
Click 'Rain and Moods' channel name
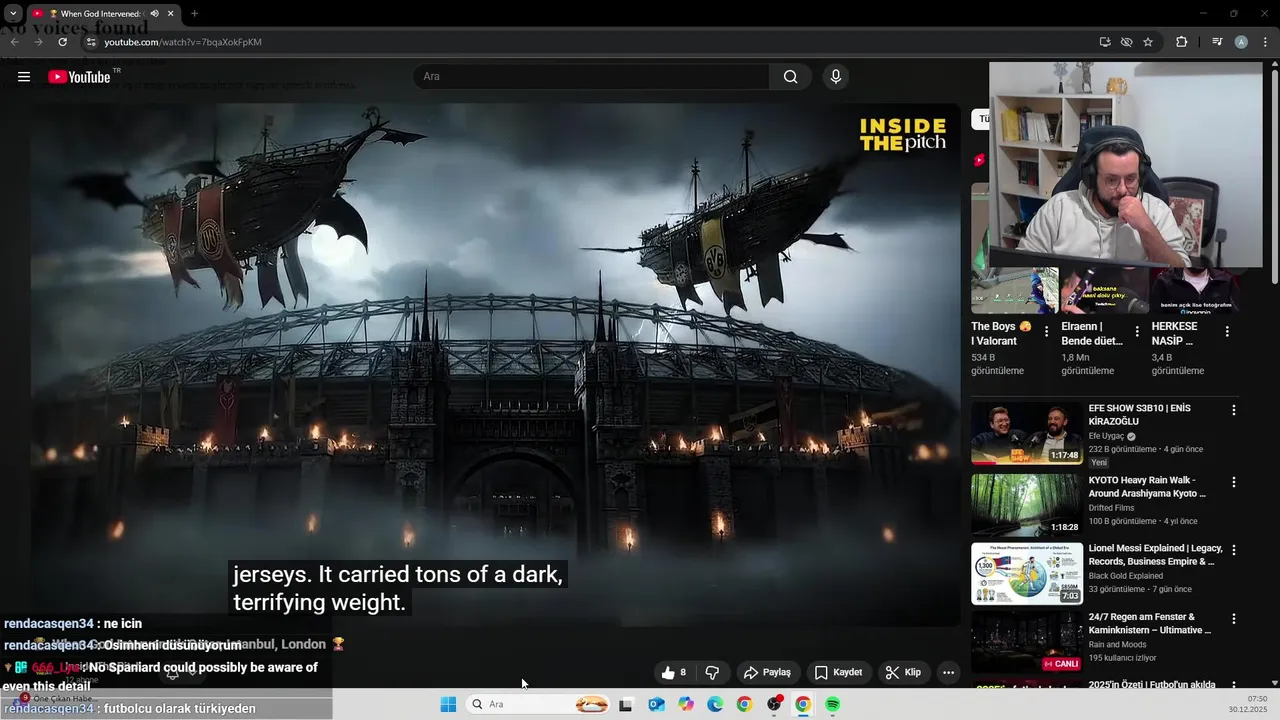point(1117,644)
